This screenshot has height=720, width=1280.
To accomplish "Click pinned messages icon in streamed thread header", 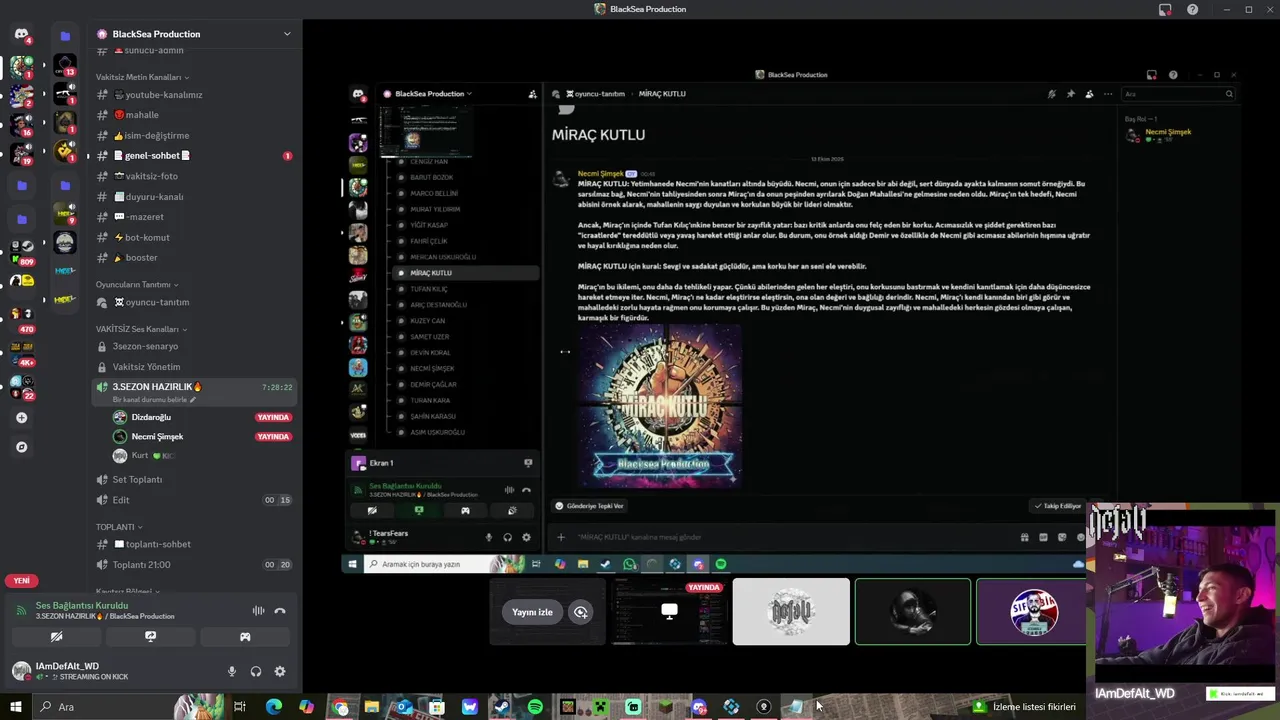I will point(1070,94).
